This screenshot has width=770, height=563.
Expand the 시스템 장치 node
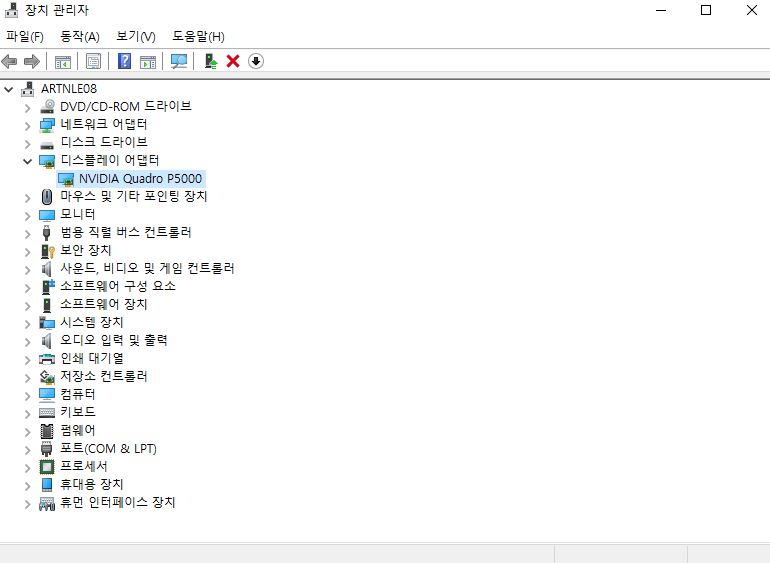(28, 324)
